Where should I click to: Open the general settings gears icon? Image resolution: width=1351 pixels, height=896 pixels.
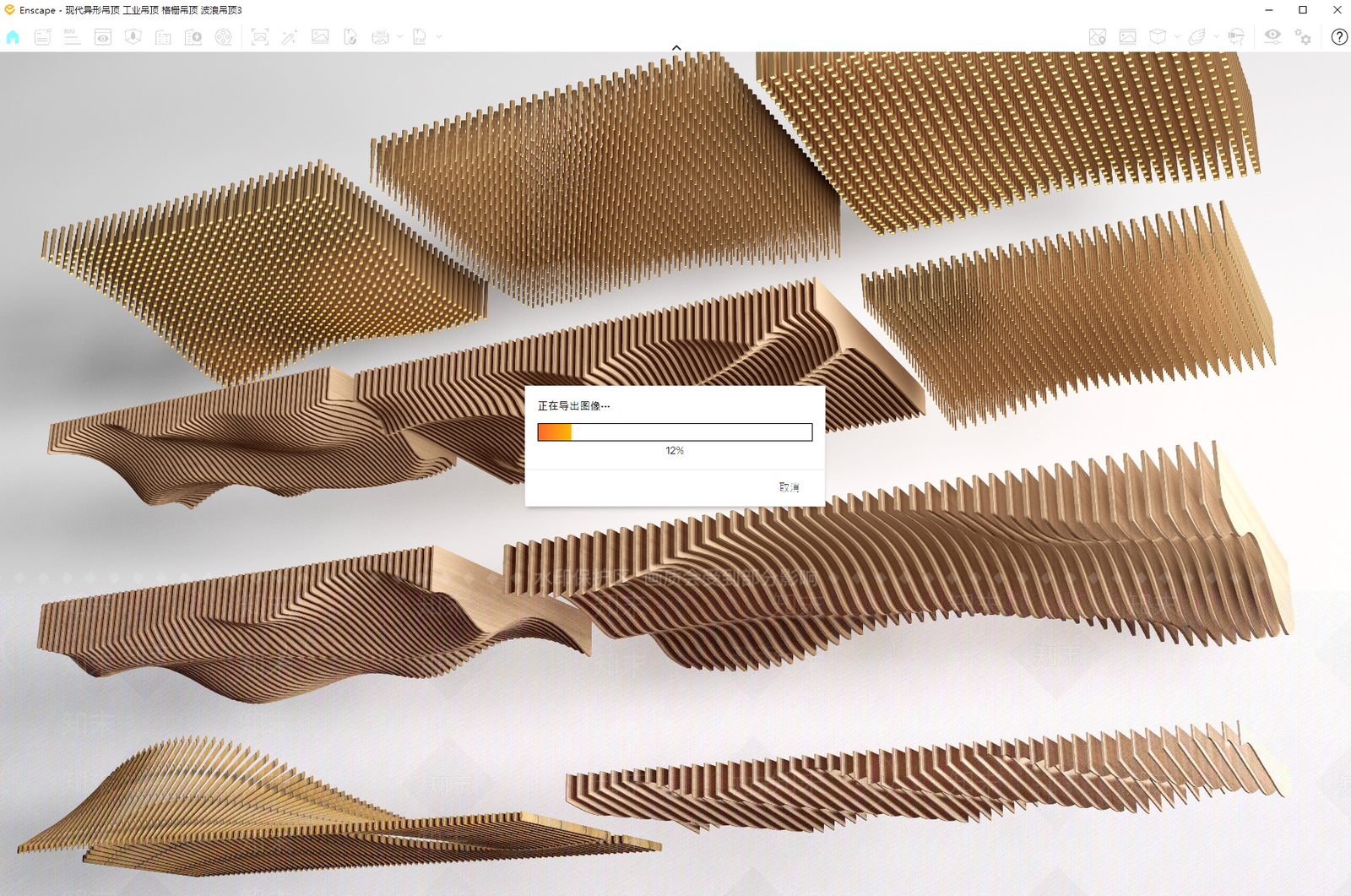1303,37
